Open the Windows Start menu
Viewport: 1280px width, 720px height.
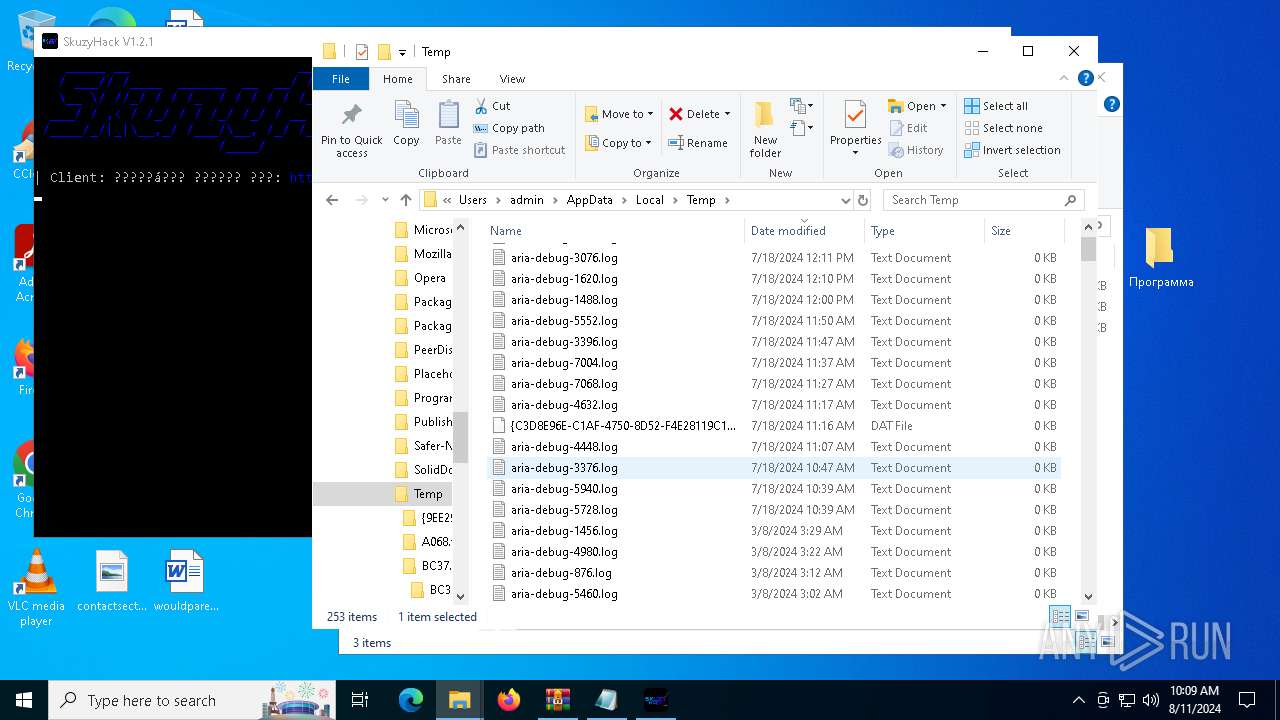coord(24,700)
